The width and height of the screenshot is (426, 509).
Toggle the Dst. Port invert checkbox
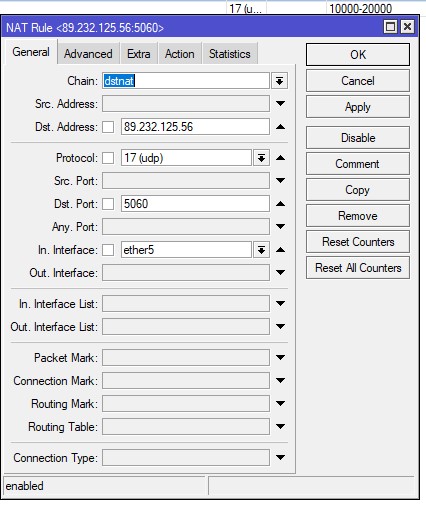pyautogui.click(x=108, y=204)
